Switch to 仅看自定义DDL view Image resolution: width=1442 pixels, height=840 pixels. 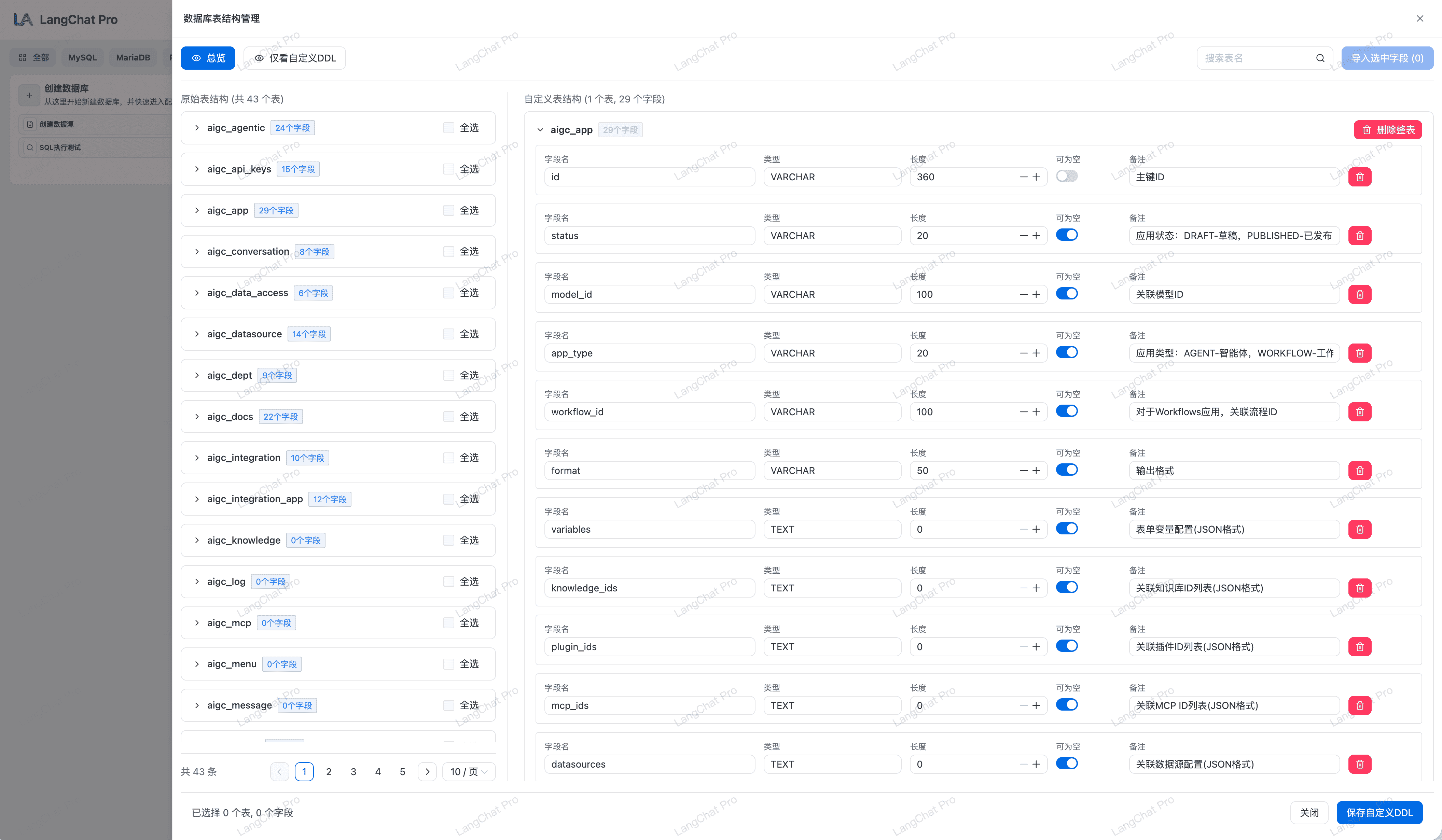tap(295, 58)
